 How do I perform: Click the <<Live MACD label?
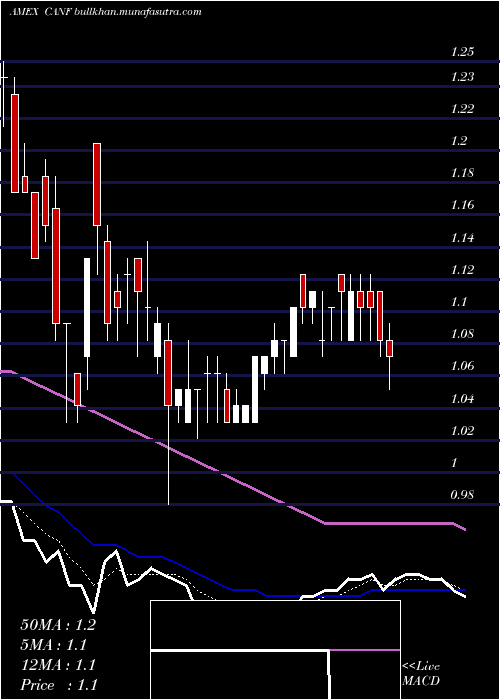tap(421, 674)
